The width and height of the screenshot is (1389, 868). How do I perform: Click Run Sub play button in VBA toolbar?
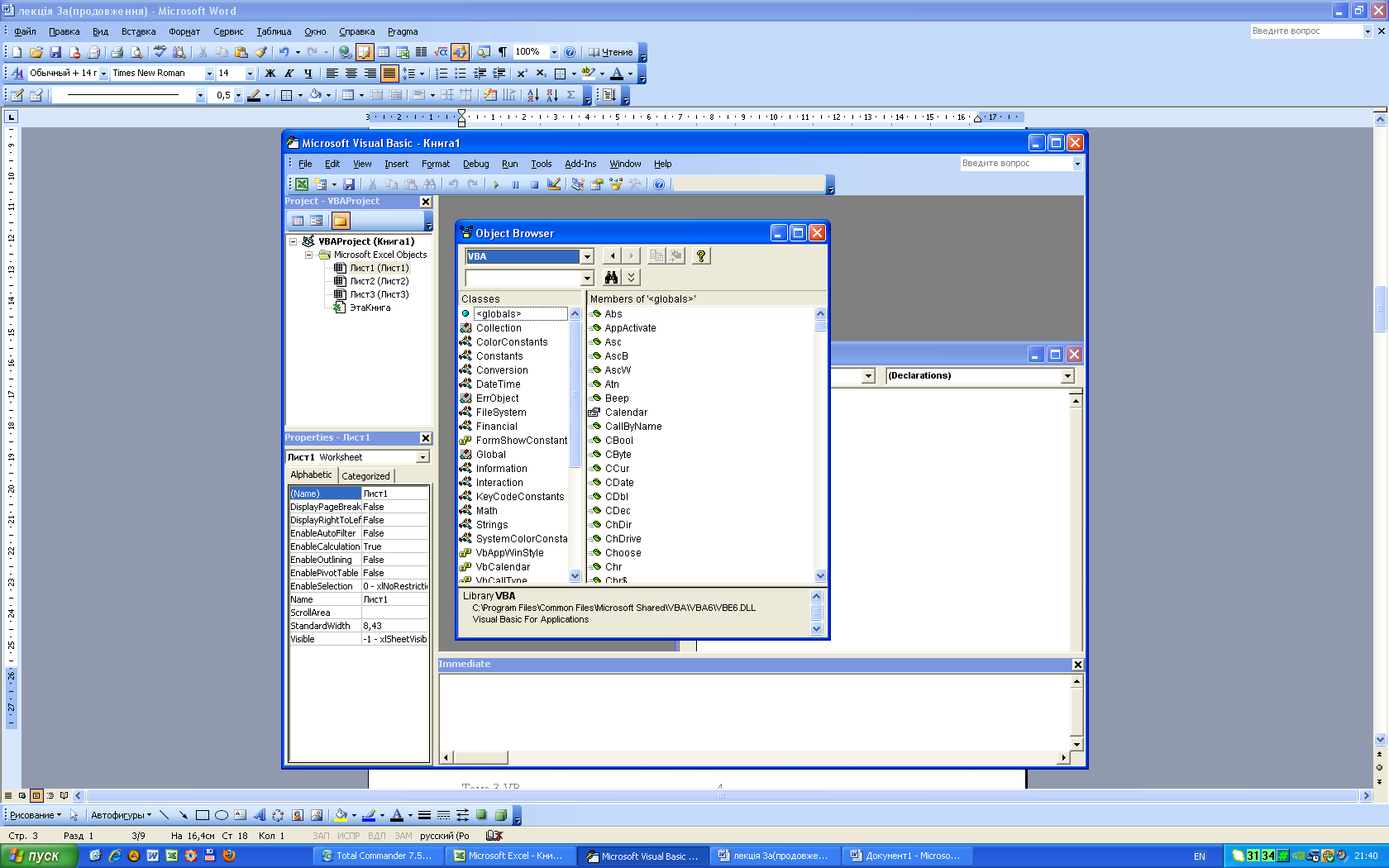[x=496, y=184]
